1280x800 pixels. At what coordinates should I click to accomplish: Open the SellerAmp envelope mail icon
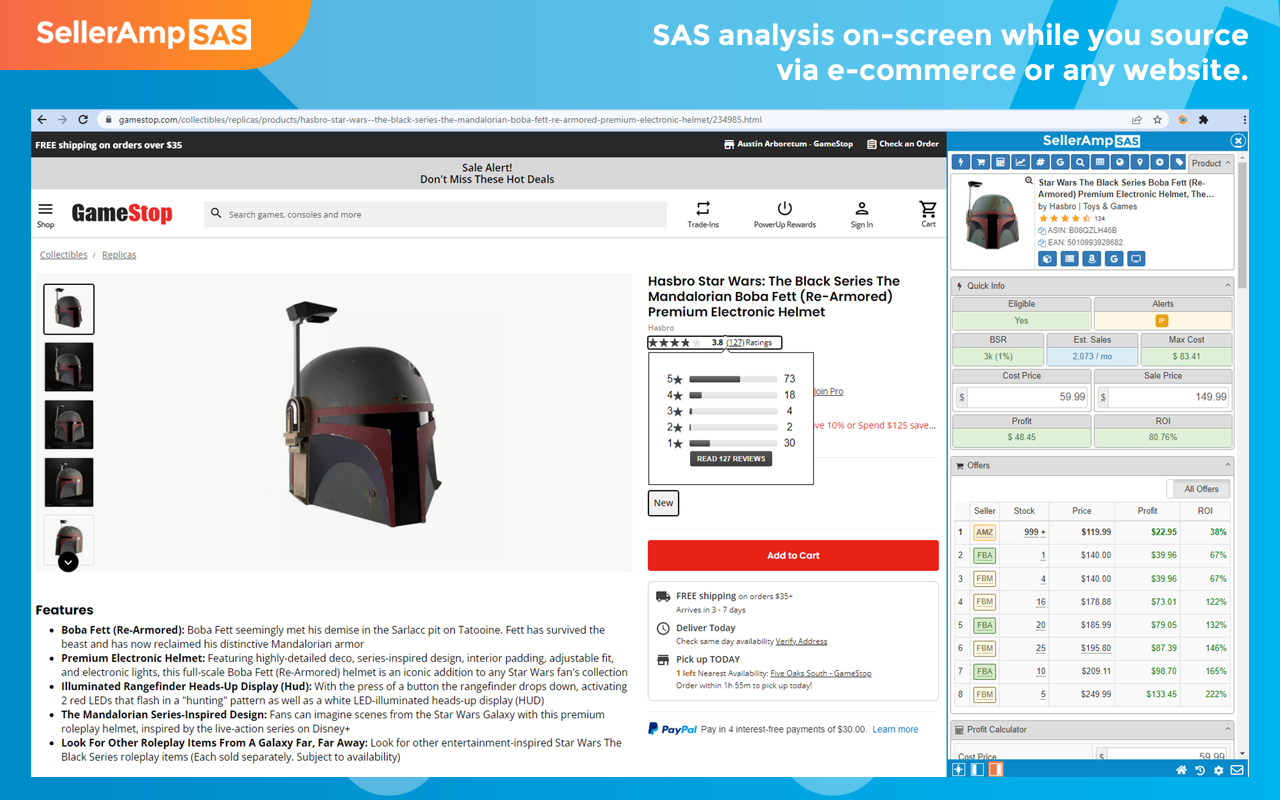point(1237,770)
